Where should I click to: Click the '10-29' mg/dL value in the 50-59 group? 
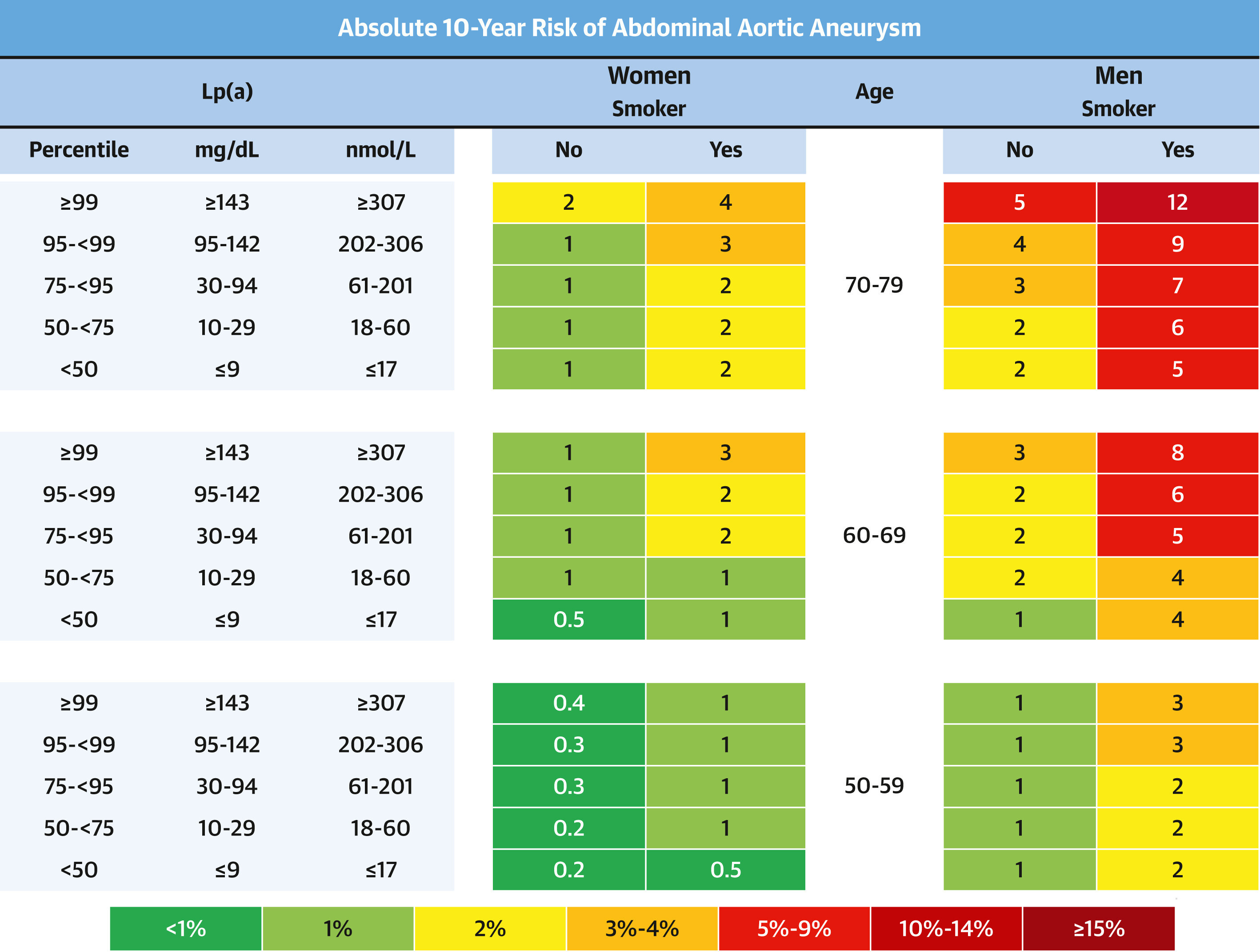tap(227, 828)
